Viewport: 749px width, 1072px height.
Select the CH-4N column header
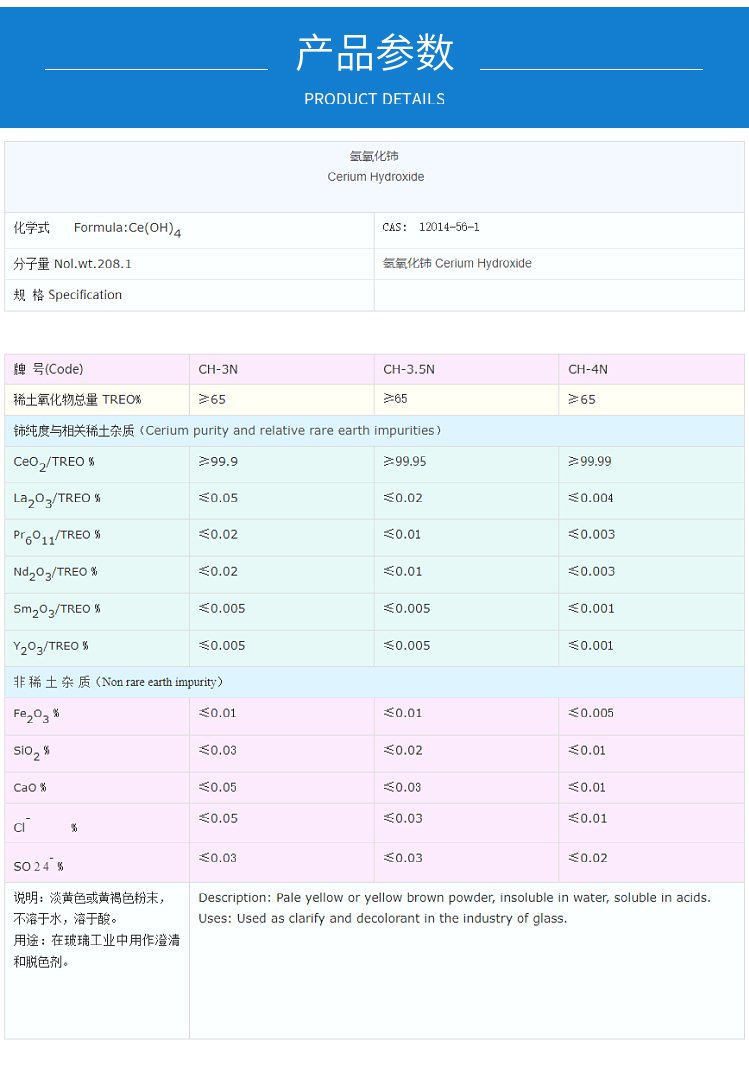pyautogui.click(x=588, y=369)
